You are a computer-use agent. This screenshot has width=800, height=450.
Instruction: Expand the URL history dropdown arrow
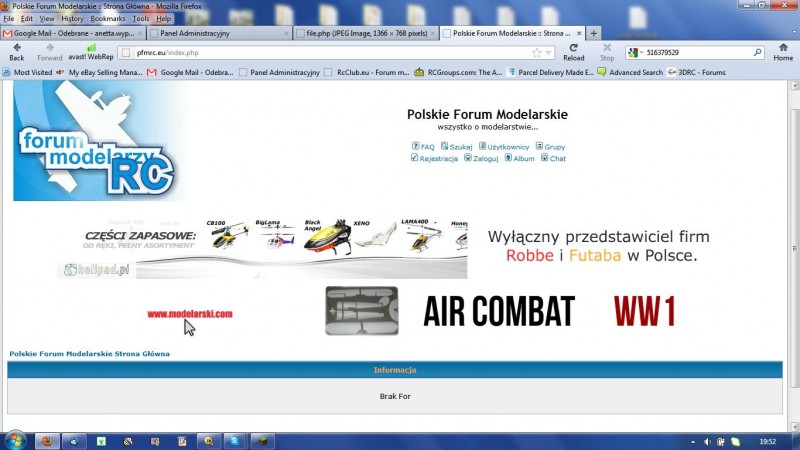[x=548, y=53]
